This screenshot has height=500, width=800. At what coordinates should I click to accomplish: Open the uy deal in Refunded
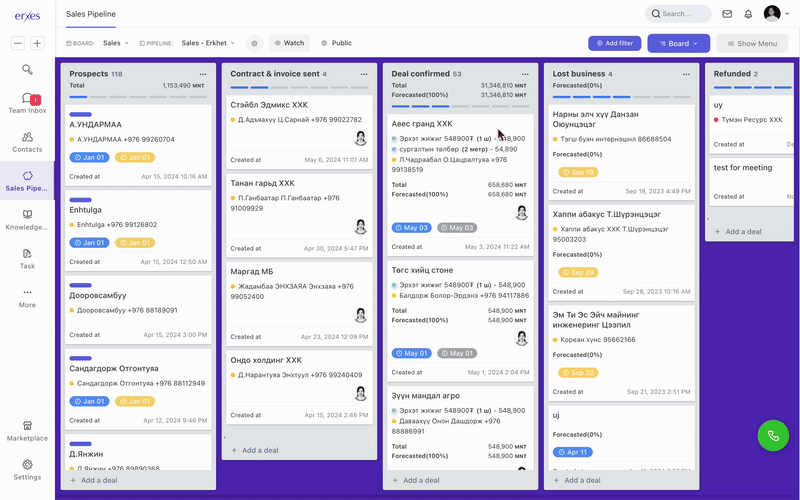click(x=752, y=124)
